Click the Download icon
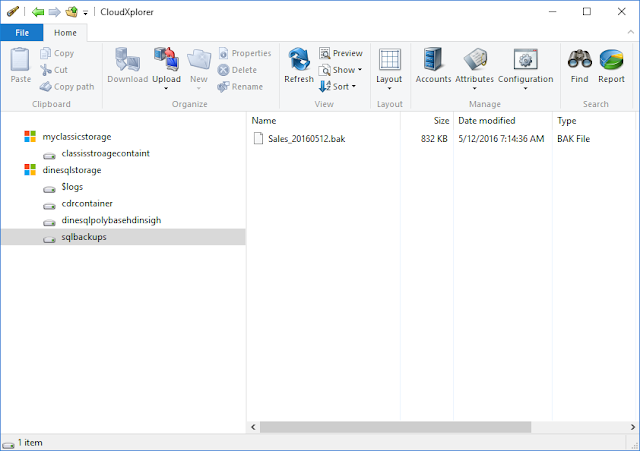The image size is (640, 451). pyautogui.click(x=127, y=60)
